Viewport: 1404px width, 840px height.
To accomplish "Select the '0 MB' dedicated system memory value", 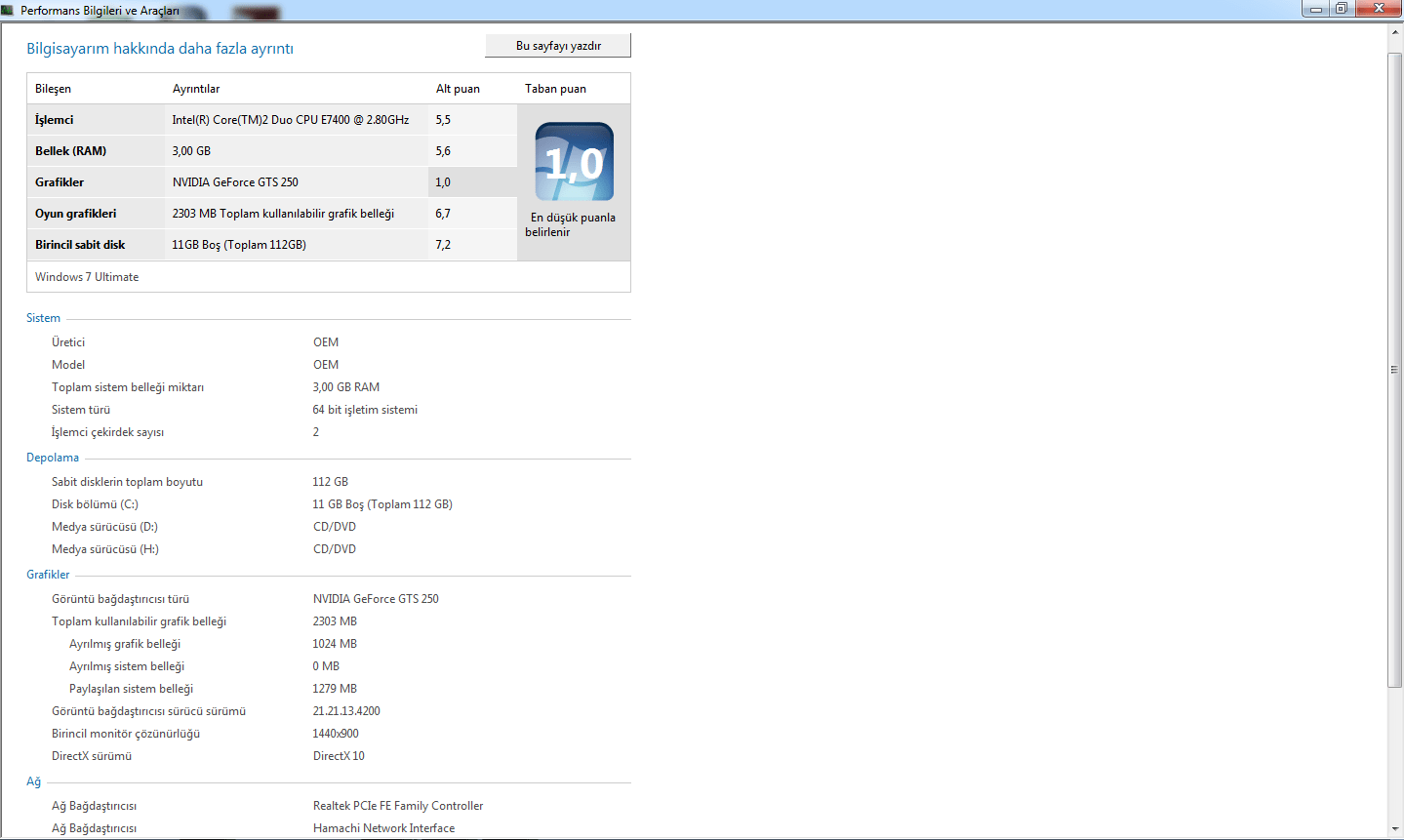I will pos(326,666).
